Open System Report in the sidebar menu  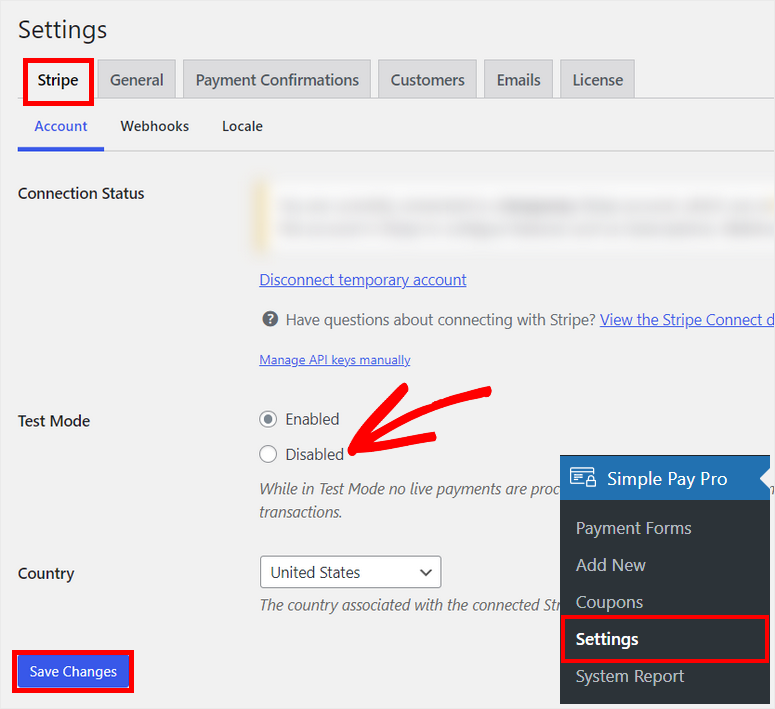pyautogui.click(x=630, y=676)
